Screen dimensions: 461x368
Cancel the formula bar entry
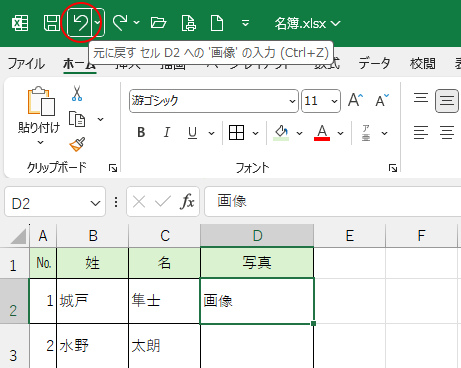coord(139,202)
